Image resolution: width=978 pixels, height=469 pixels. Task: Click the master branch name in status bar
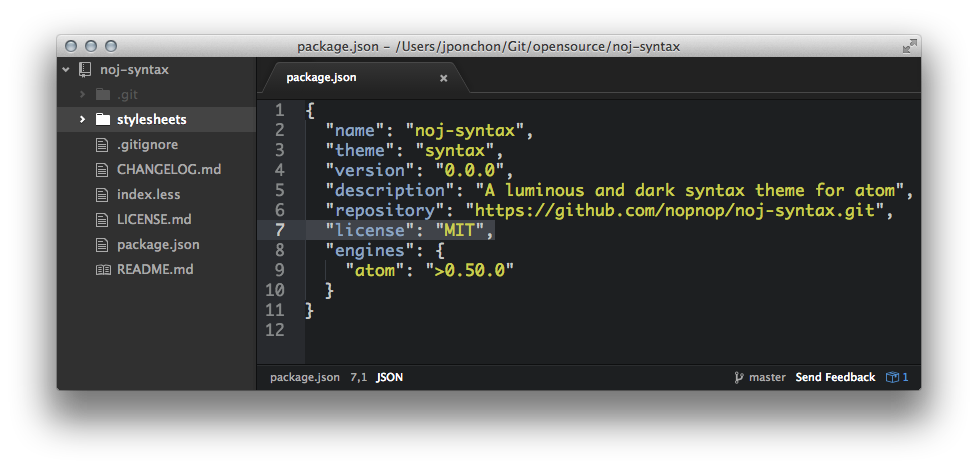click(767, 377)
